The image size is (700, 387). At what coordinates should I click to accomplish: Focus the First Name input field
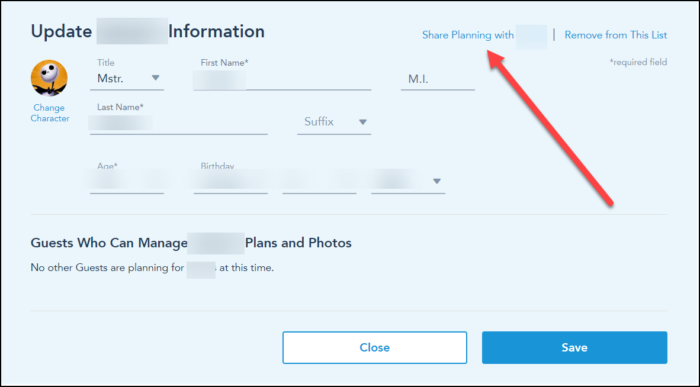(x=282, y=80)
